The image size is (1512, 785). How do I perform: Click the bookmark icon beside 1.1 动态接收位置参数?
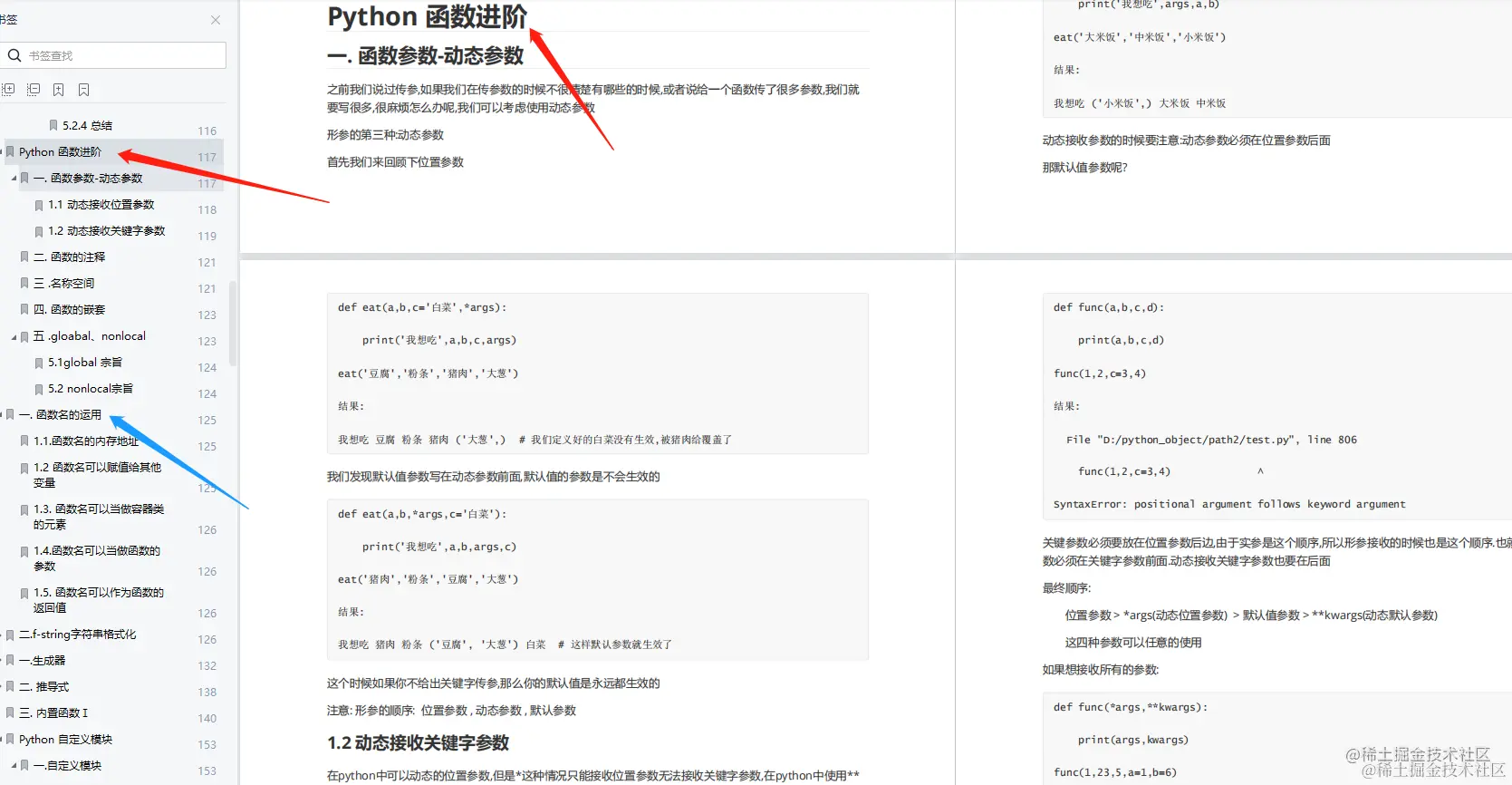pyautogui.click(x=39, y=205)
